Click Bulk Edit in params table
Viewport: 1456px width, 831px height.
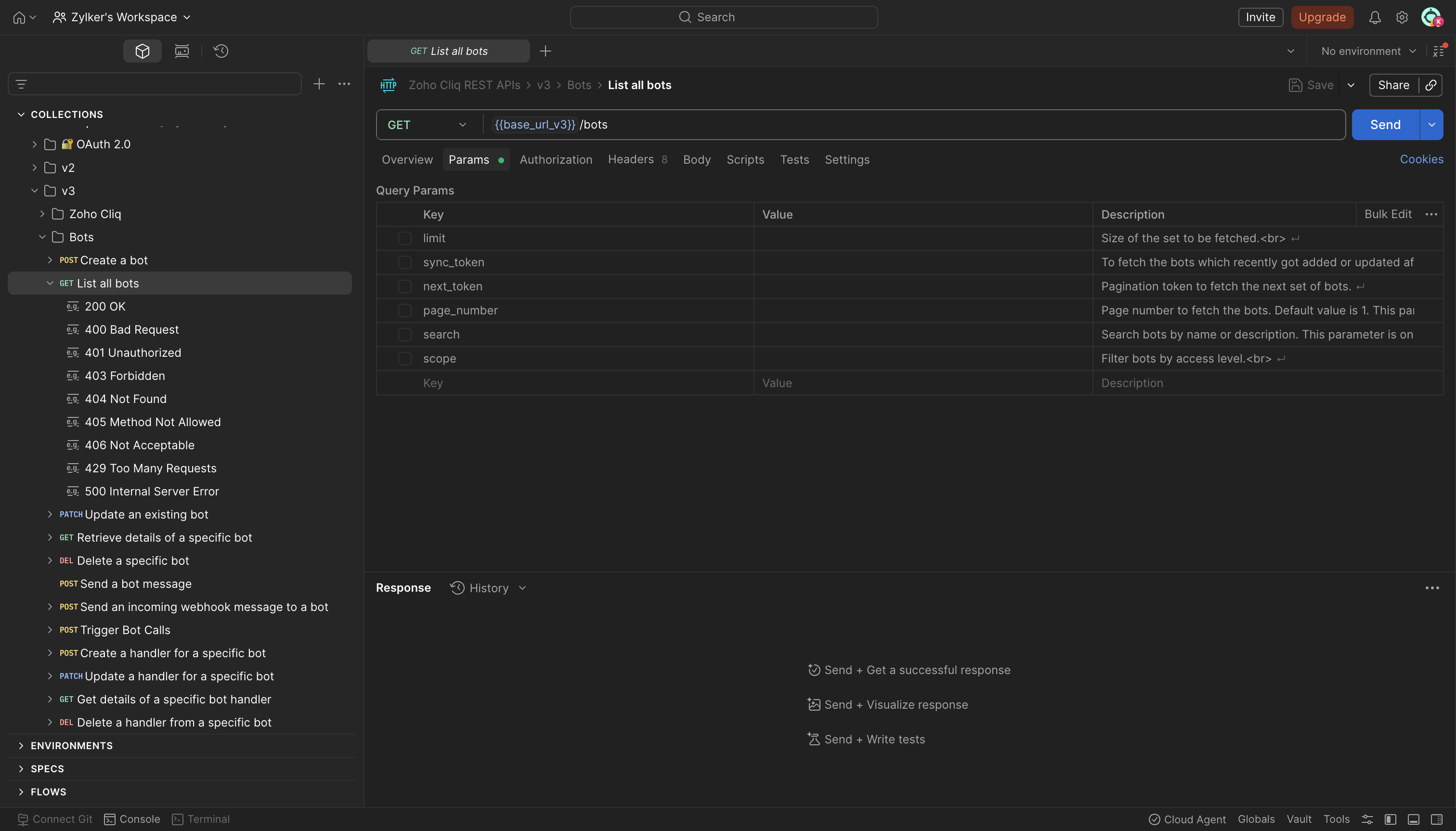click(x=1387, y=214)
